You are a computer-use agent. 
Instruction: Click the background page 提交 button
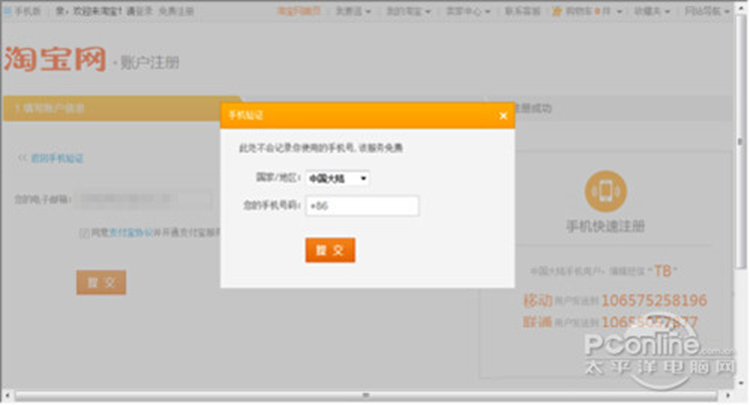coord(101,283)
